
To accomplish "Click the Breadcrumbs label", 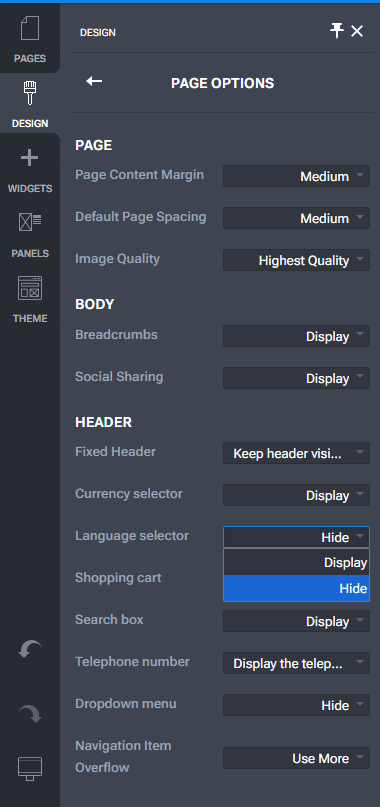I will point(116,335).
